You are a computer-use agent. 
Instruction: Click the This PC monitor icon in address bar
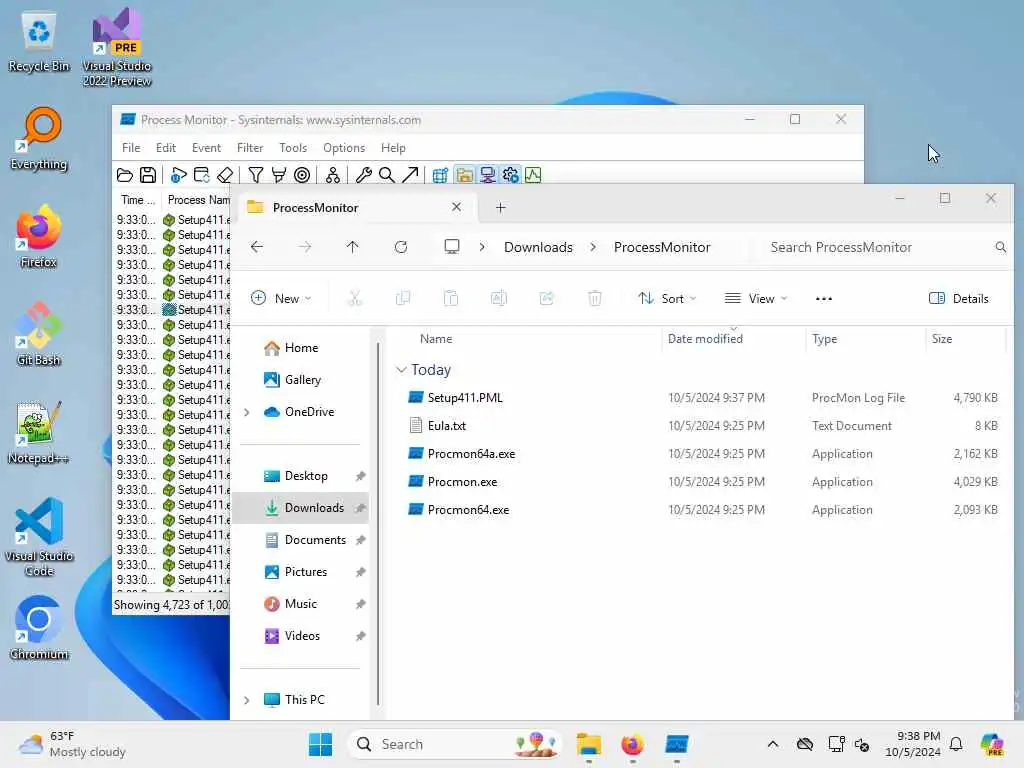click(452, 247)
